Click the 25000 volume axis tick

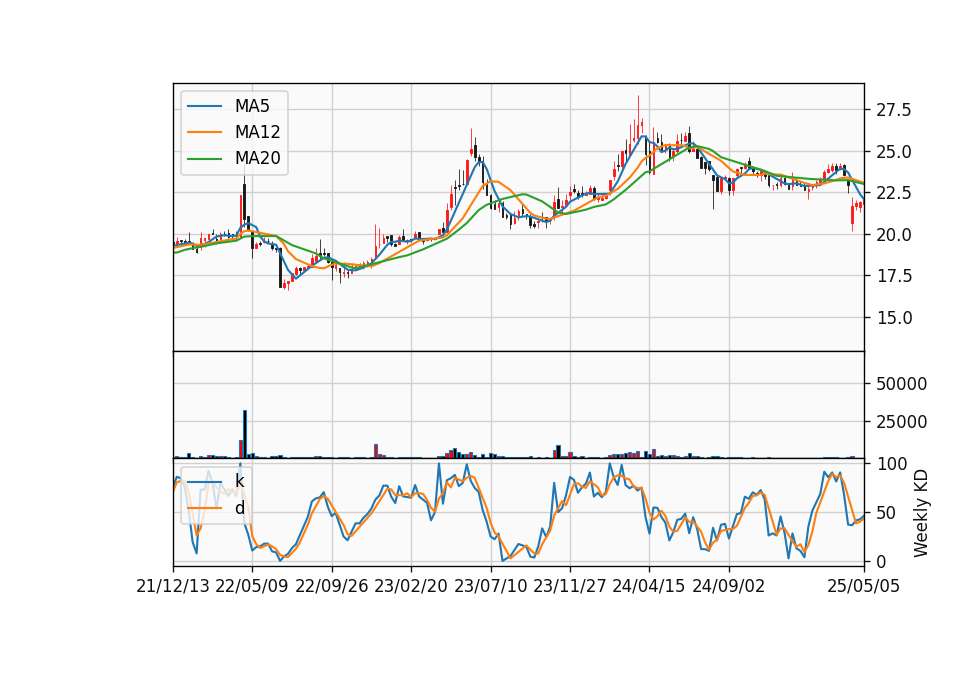click(901, 422)
